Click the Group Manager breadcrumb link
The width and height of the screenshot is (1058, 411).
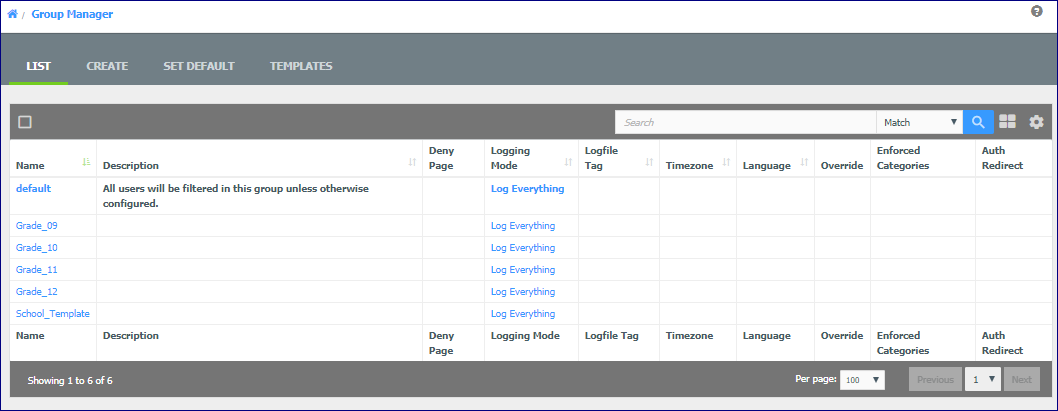tap(72, 13)
